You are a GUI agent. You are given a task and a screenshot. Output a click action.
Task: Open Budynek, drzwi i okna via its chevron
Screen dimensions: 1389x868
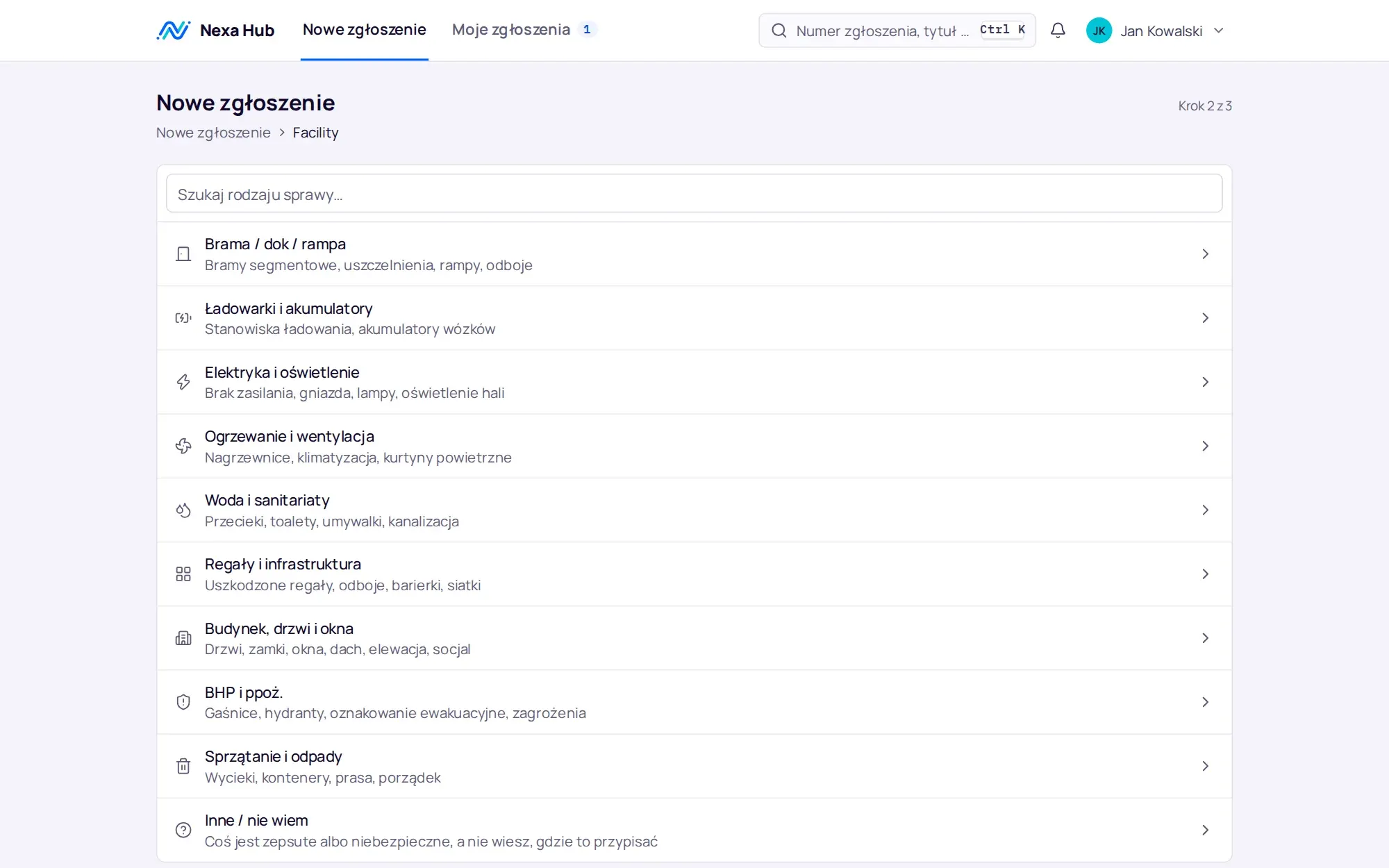click(x=1206, y=638)
